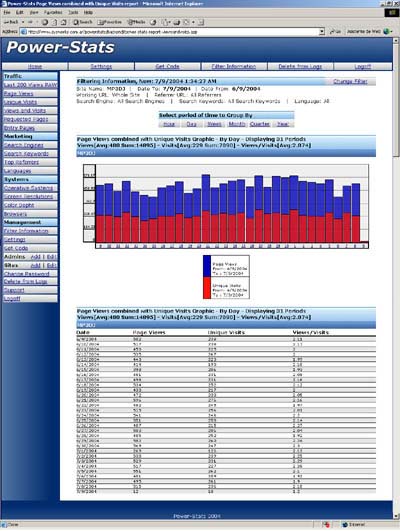Click the Change Filter link
Viewport: 400px width, 531px height.
point(350,82)
